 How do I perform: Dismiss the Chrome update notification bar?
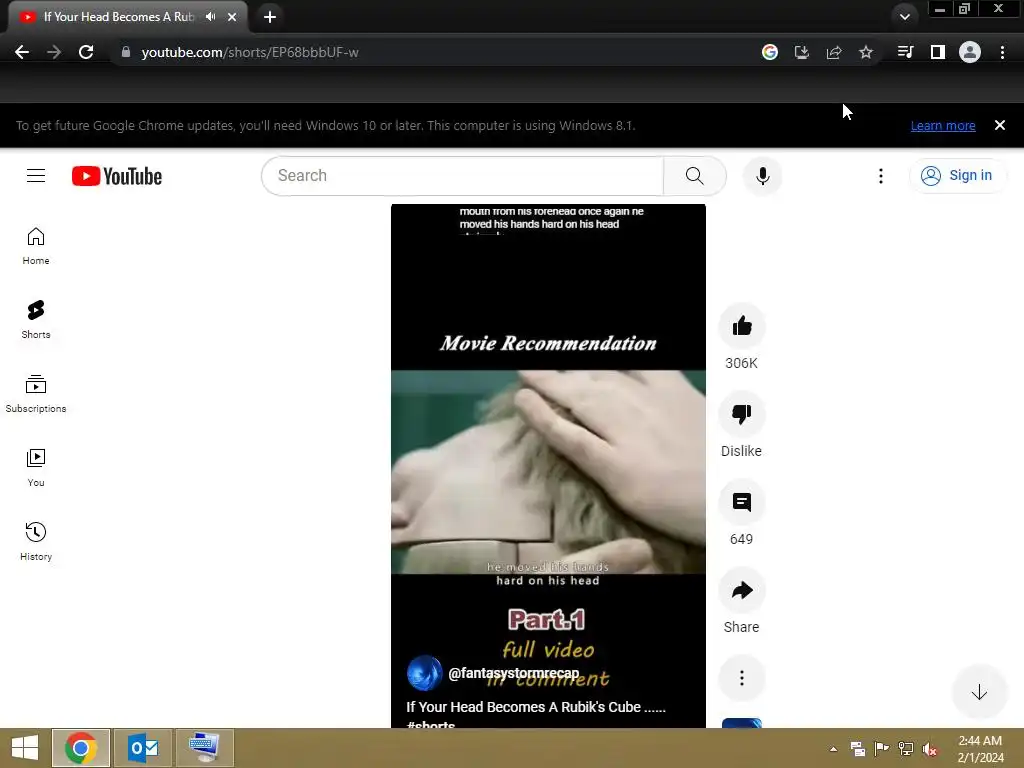coord(999,125)
